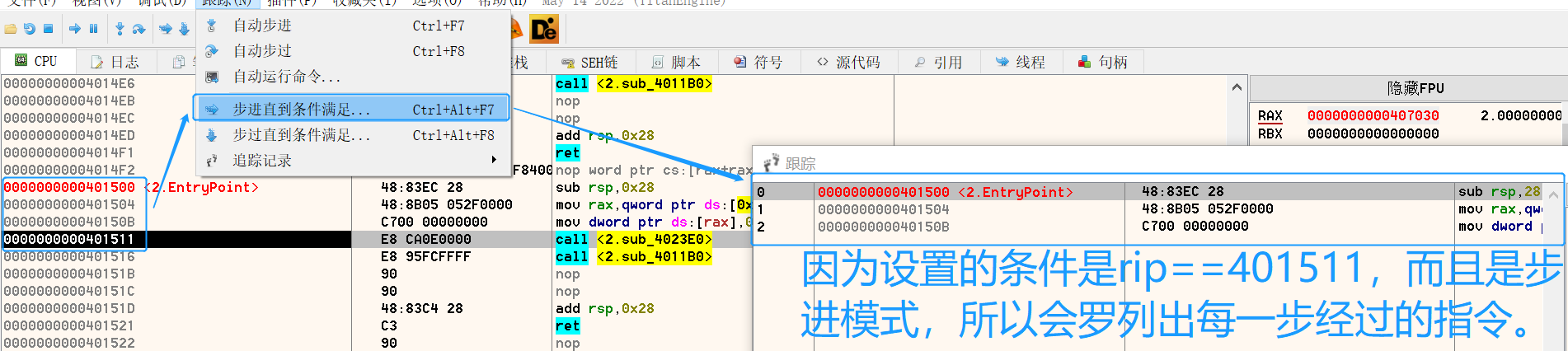
Task: Select address 0000000000401500 in CPU view
Action: (69, 187)
